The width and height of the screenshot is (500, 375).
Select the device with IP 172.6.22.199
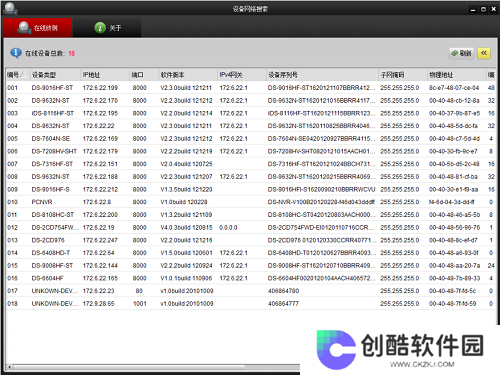[100, 88]
